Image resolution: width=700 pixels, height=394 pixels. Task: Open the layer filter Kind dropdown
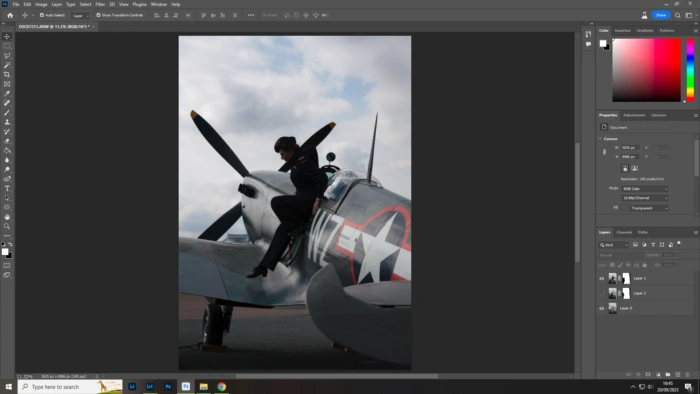coord(614,245)
